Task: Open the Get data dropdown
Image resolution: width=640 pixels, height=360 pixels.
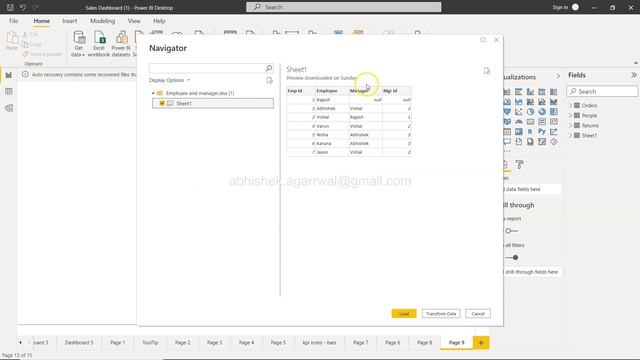Action: 78,44
